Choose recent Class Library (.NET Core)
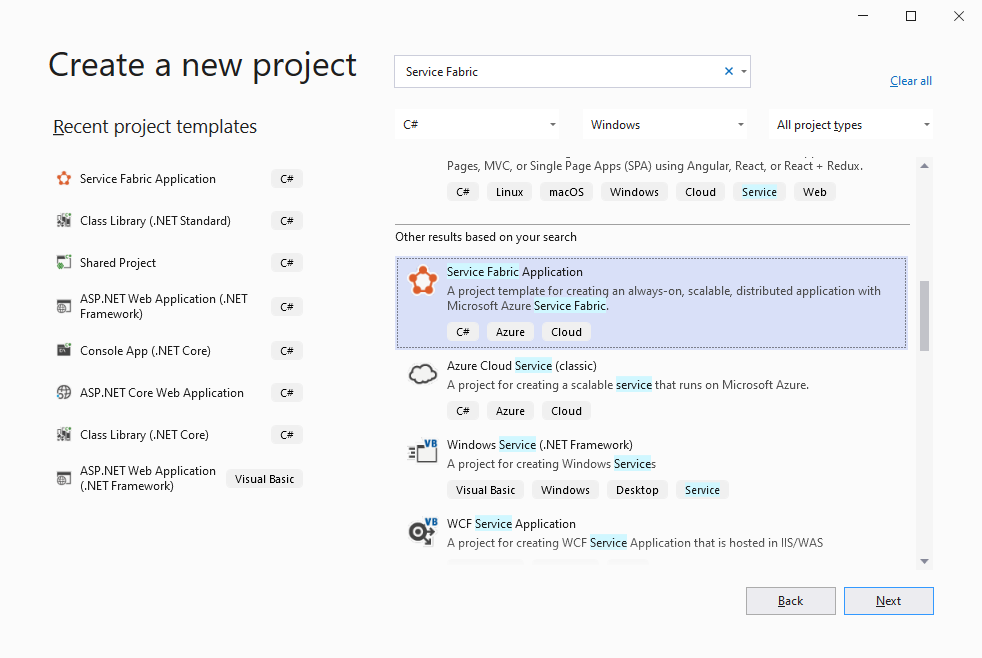 [x=178, y=434]
